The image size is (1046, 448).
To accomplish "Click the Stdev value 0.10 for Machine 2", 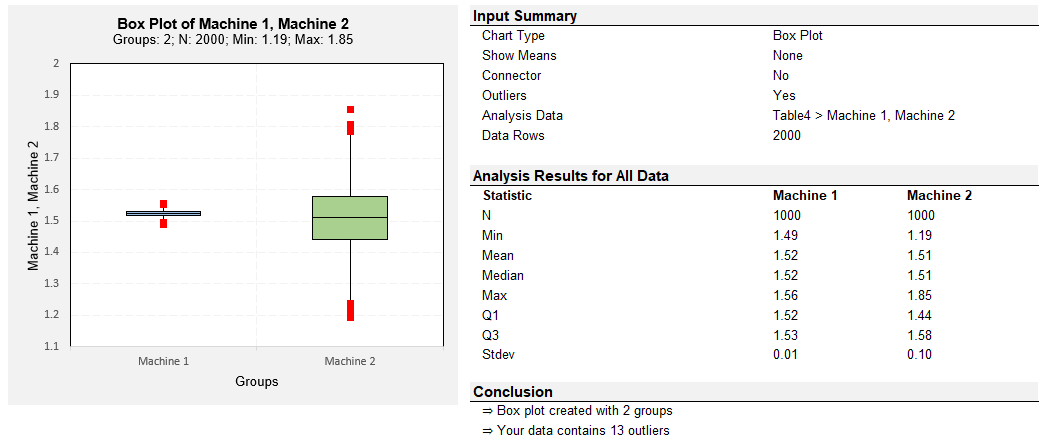I will click(x=919, y=355).
